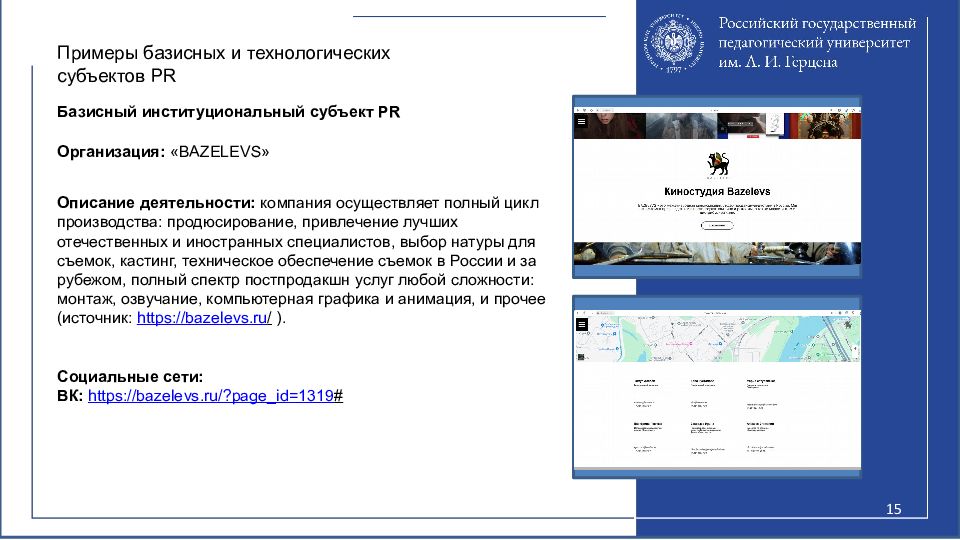
Task: Open the bazelevs.ru source link
Action: tap(204, 318)
